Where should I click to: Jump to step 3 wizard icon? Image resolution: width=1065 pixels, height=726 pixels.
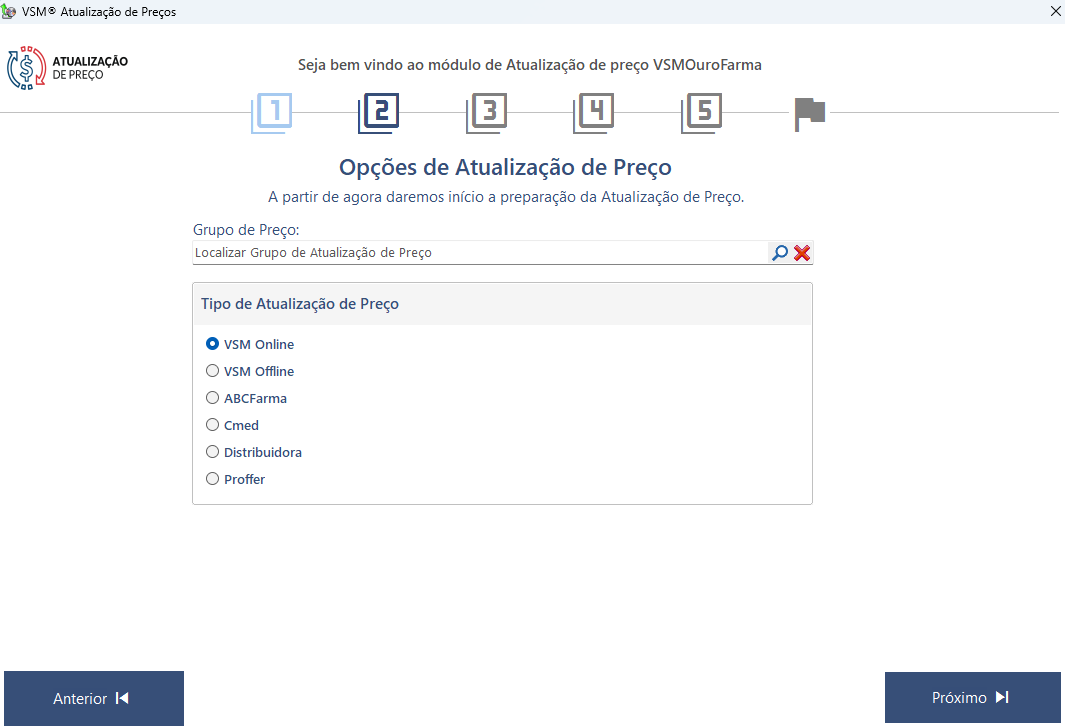pyautogui.click(x=487, y=113)
